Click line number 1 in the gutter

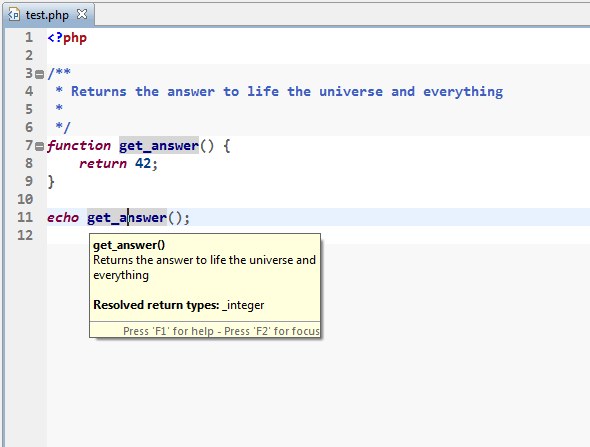click(29, 37)
